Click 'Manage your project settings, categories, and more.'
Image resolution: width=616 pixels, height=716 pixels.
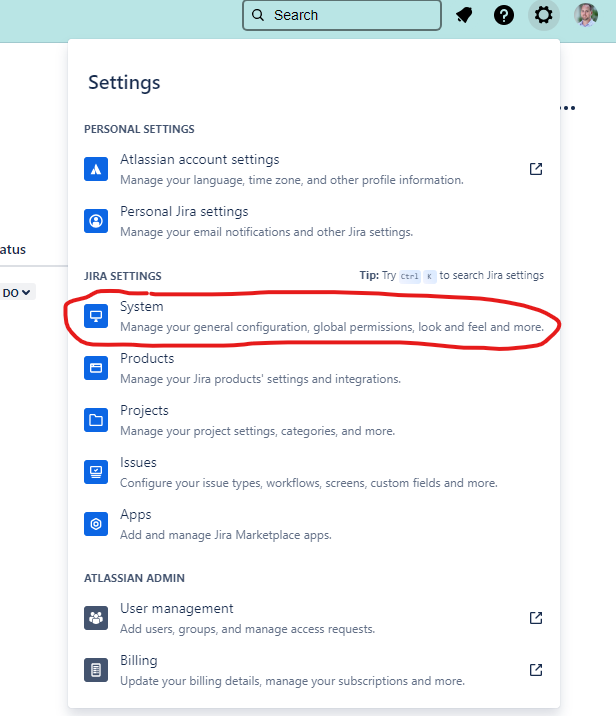tap(258, 431)
